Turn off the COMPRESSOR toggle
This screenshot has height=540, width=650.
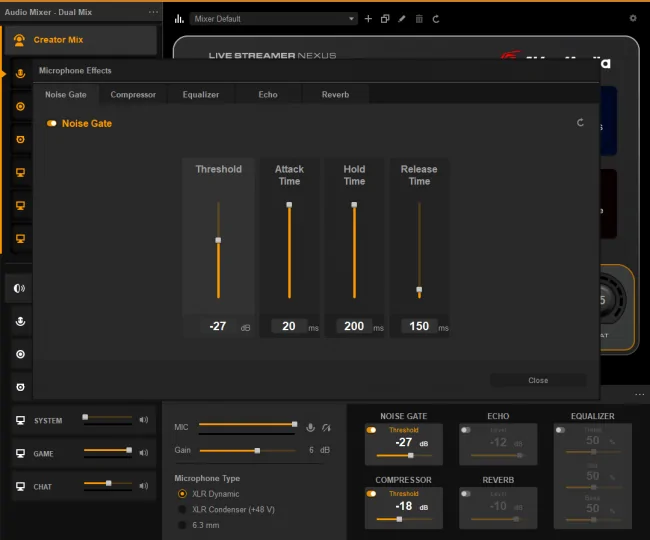click(371, 494)
